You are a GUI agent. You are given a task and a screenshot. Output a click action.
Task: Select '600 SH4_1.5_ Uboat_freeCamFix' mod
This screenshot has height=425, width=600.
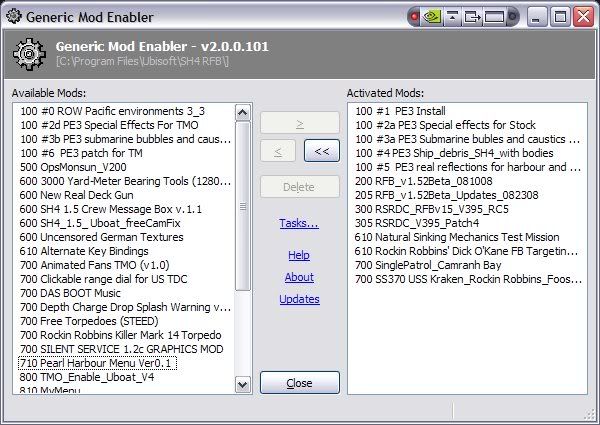click(x=100, y=223)
